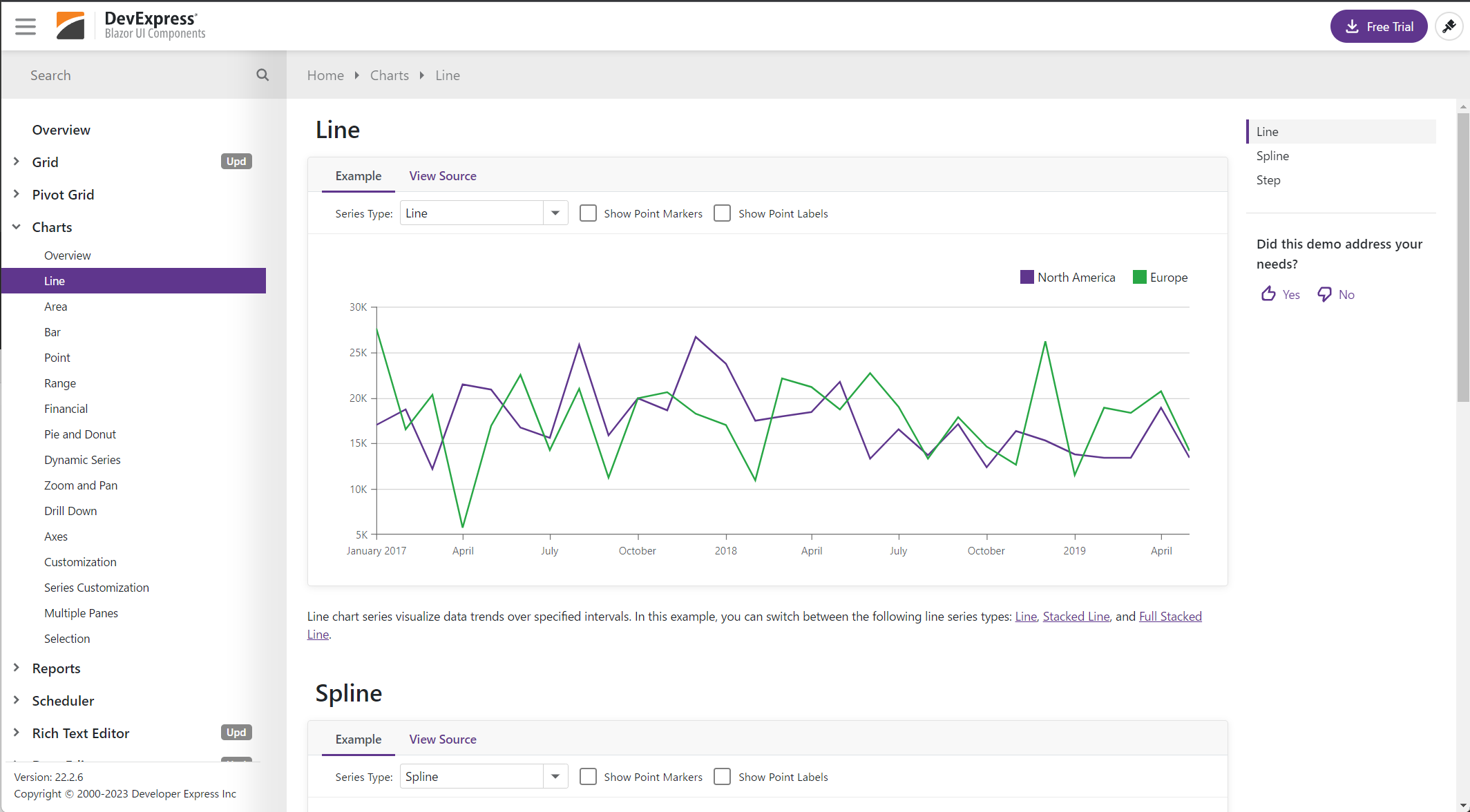Click the thumbs-up Yes icon
This screenshot has height=812, width=1470.
[x=1268, y=294]
